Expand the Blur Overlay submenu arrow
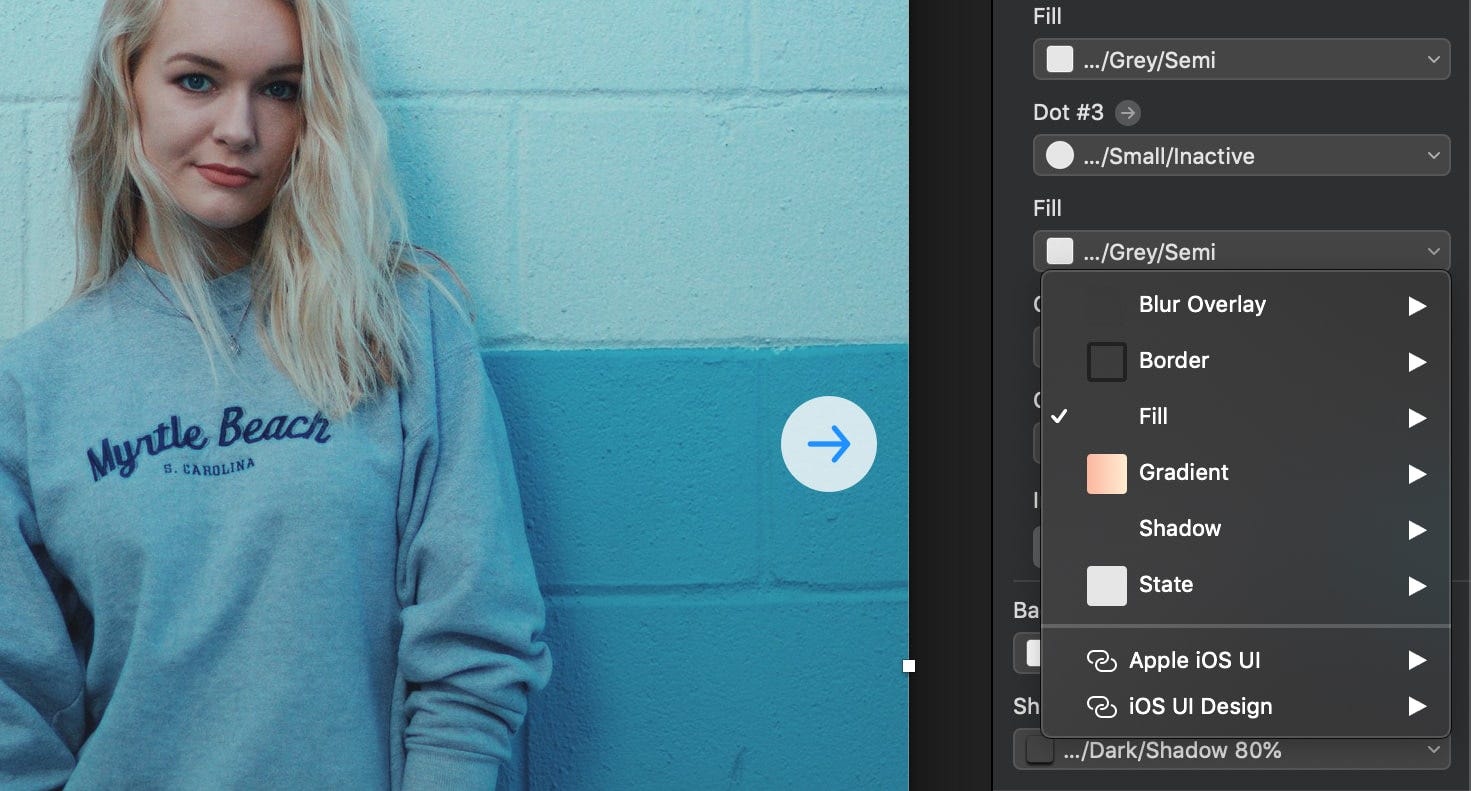Viewport: 1471px width, 791px height. (1417, 305)
